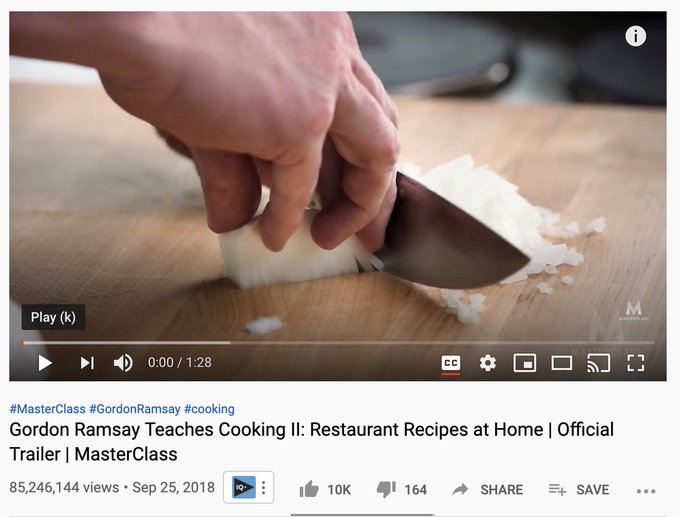Open the info card icon

click(x=635, y=36)
